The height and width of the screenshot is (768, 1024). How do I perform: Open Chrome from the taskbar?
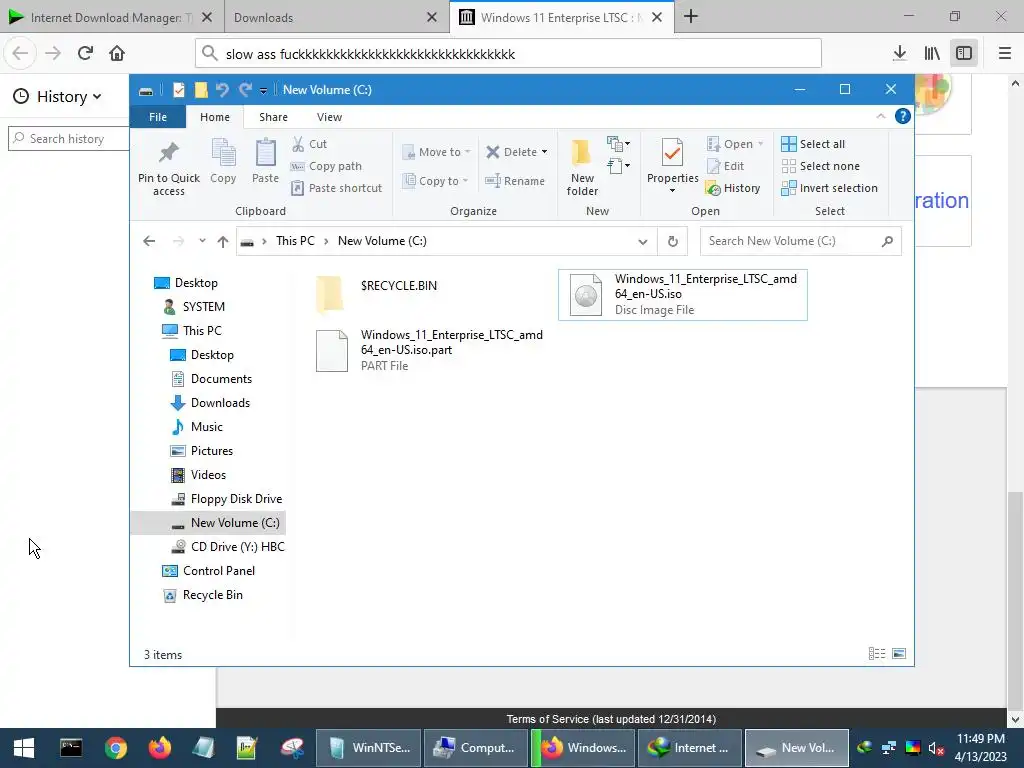116,748
